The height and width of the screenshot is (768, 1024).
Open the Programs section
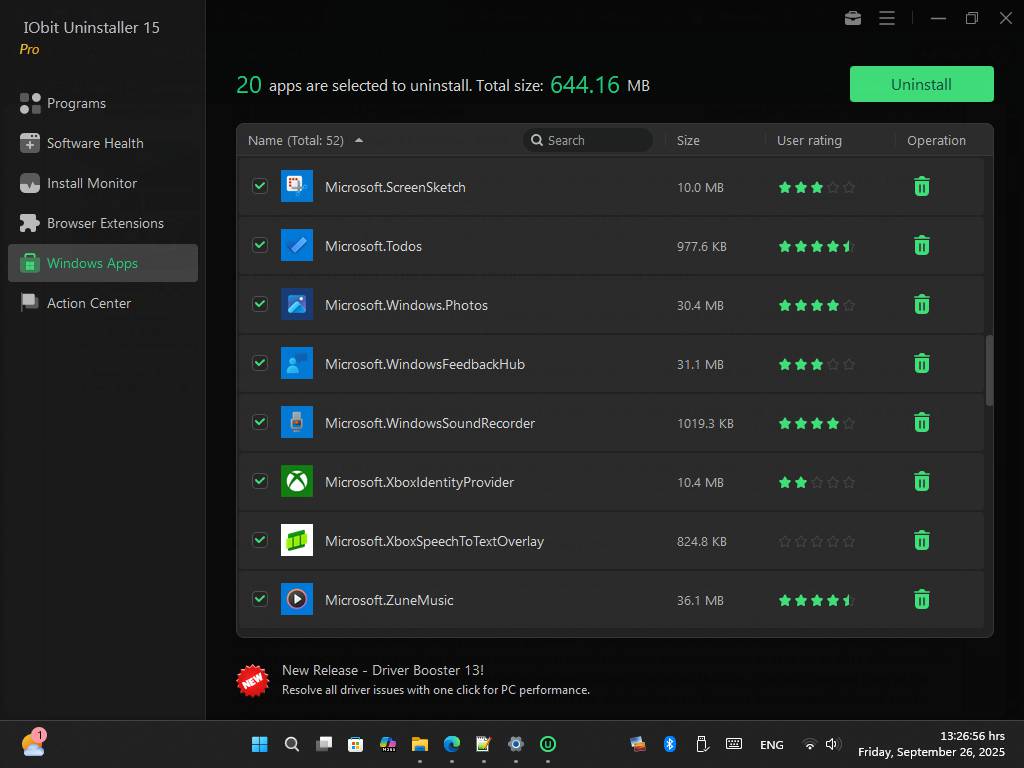[103, 103]
